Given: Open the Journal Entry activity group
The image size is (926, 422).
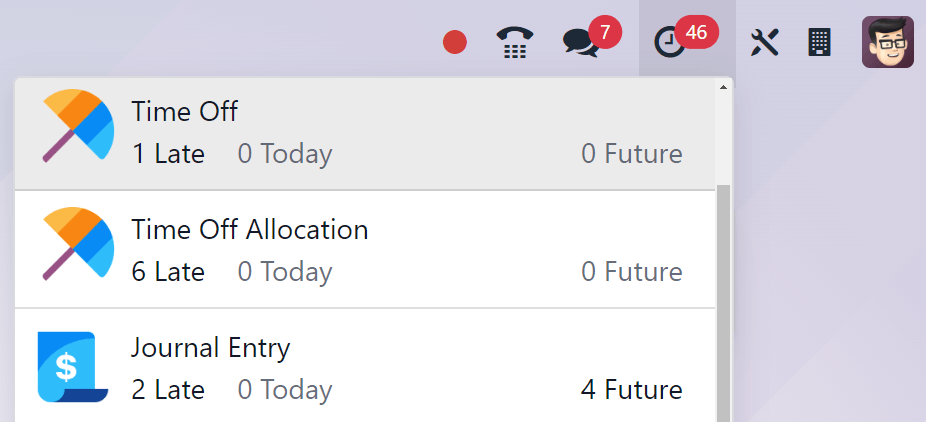Looking at the screenshot, I should (211, 348).
